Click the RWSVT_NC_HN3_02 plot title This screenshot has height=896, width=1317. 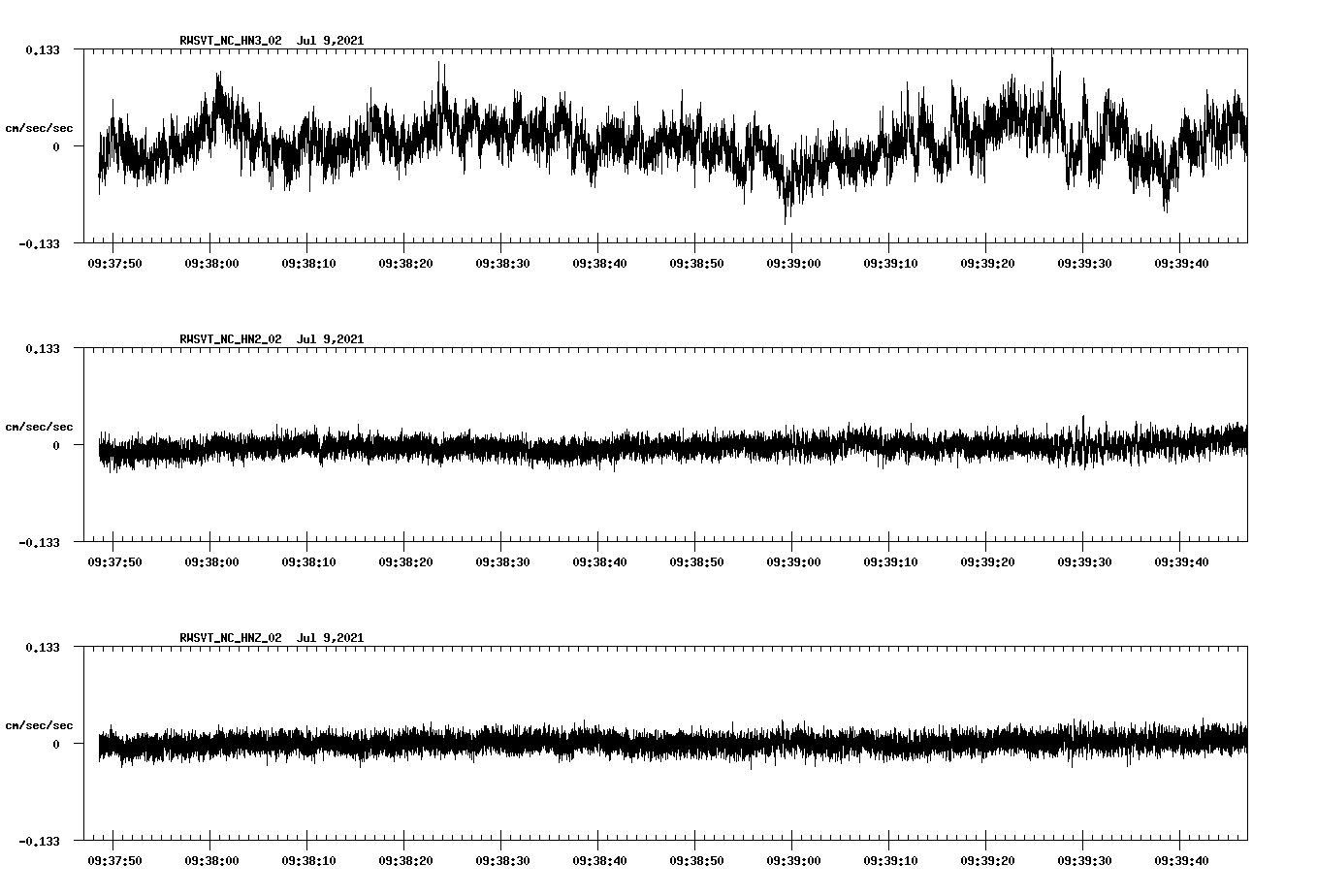[272, 41]
